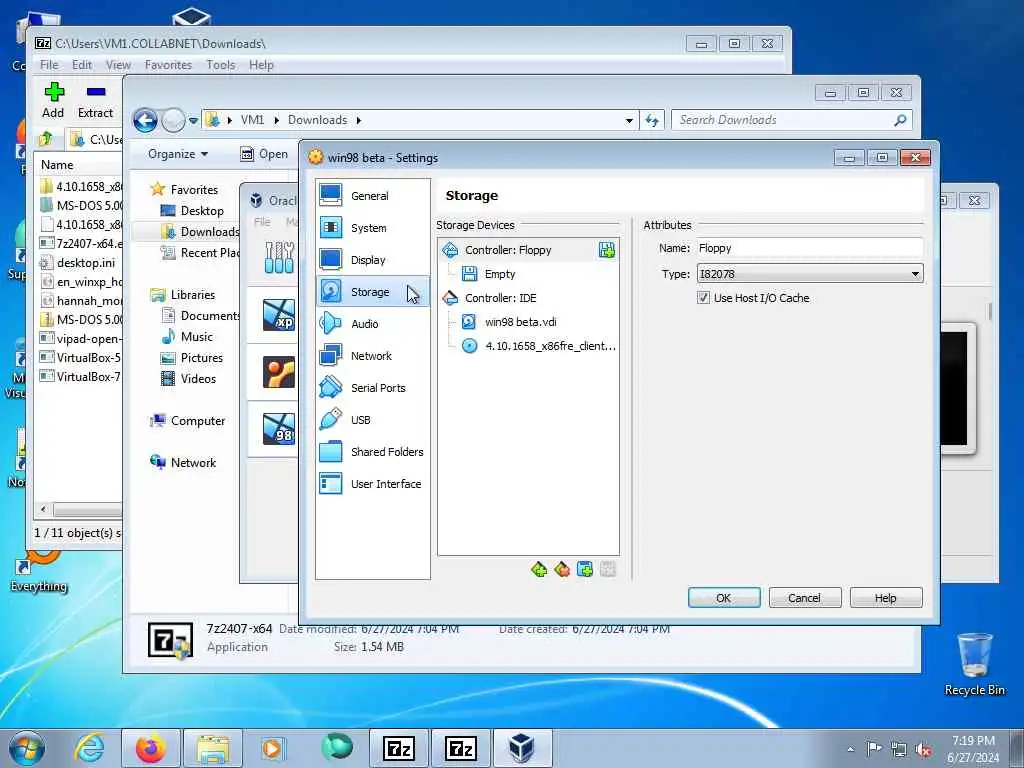
Task: Show hidden system tray icons
Action: 850,750
